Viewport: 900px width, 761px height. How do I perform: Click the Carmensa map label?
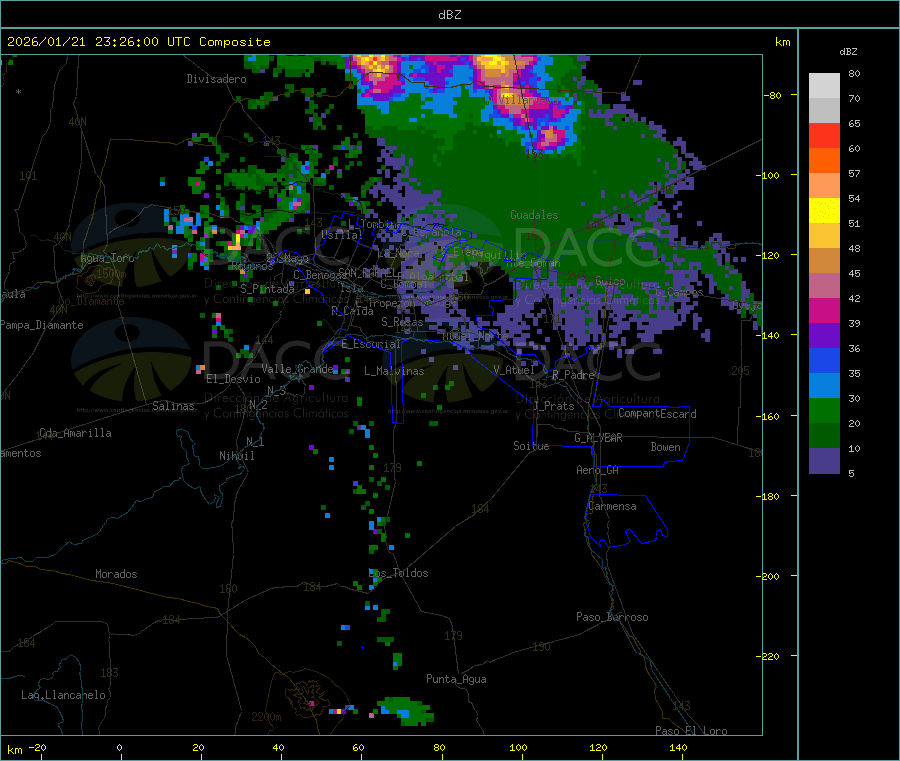tap(612, 506)
